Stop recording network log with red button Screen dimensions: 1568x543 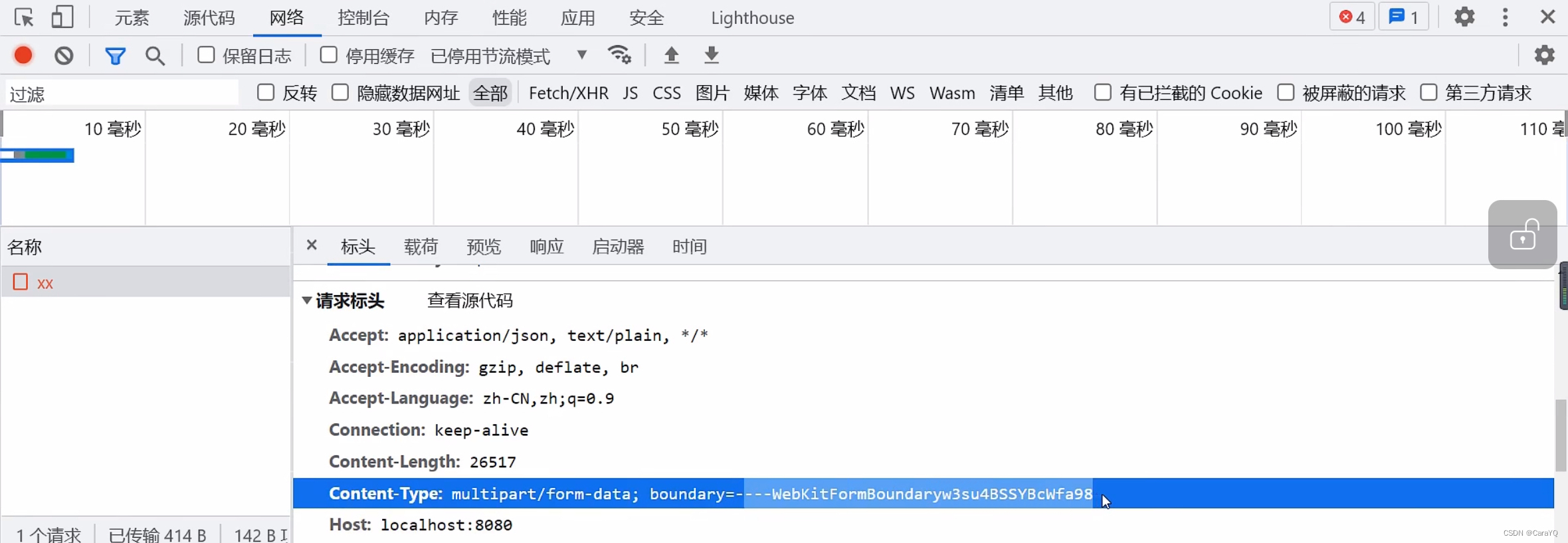point(23,55)
